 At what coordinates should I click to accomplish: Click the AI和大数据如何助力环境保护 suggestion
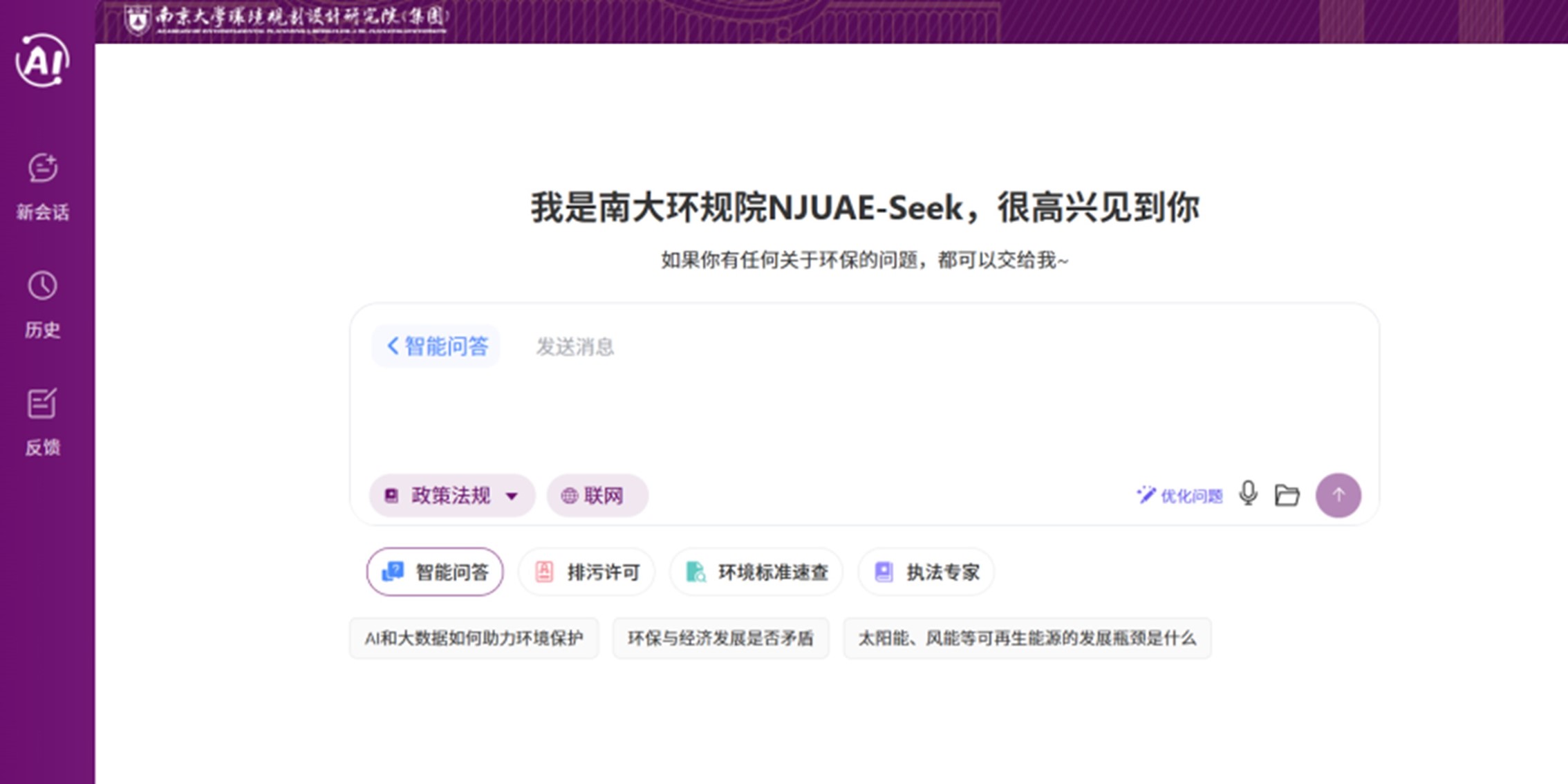click(x=474, y=638)
